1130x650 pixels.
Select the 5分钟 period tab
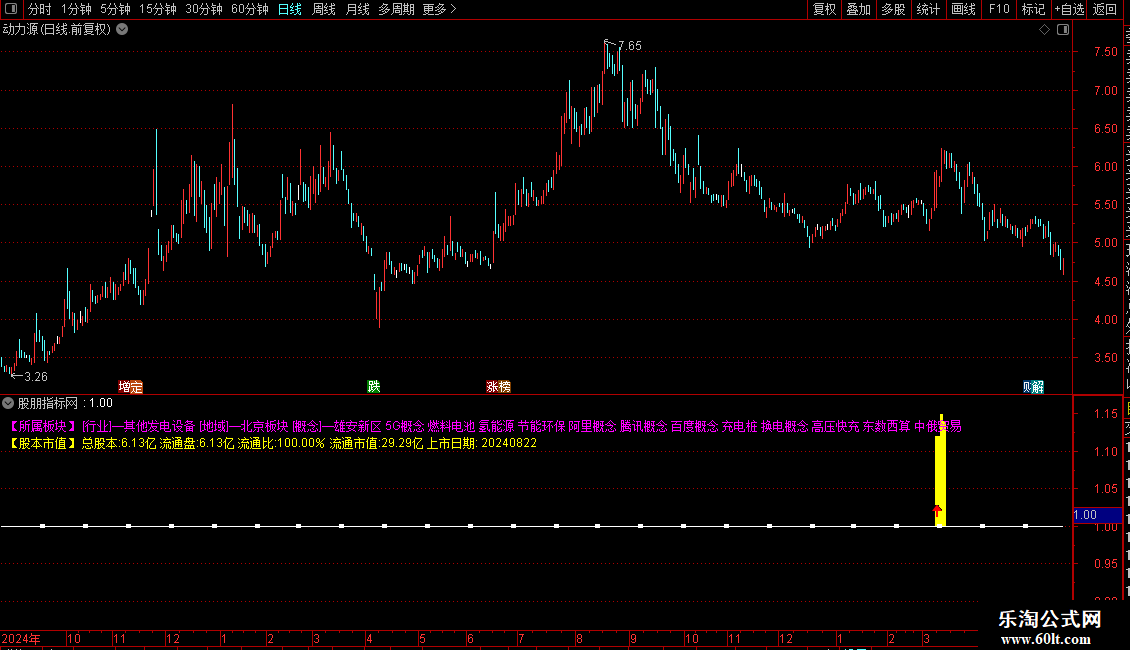pos(115,9)
